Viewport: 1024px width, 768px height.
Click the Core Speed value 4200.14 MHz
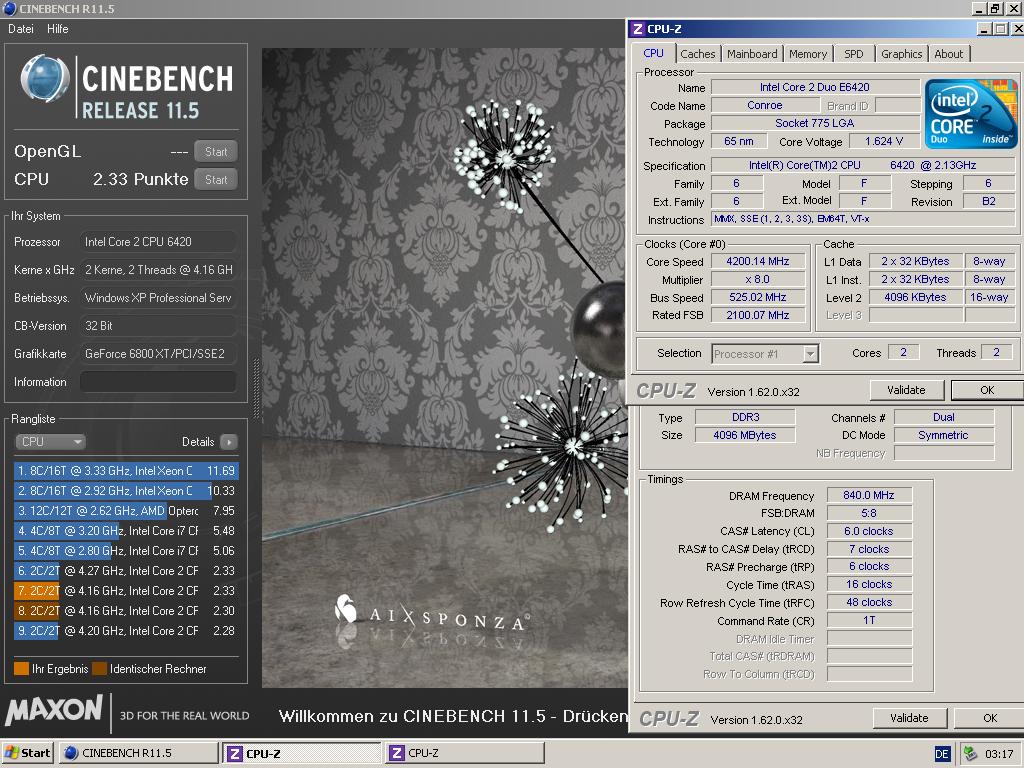[758, 261]
